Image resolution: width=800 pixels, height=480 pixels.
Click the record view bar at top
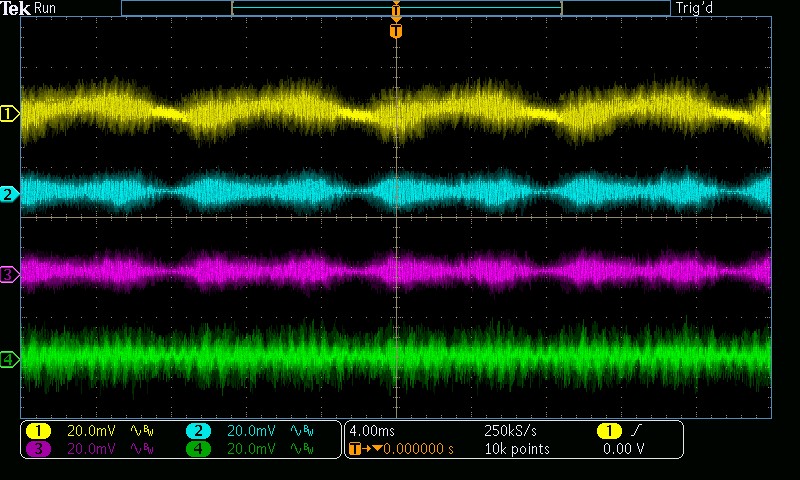[396, 8]
